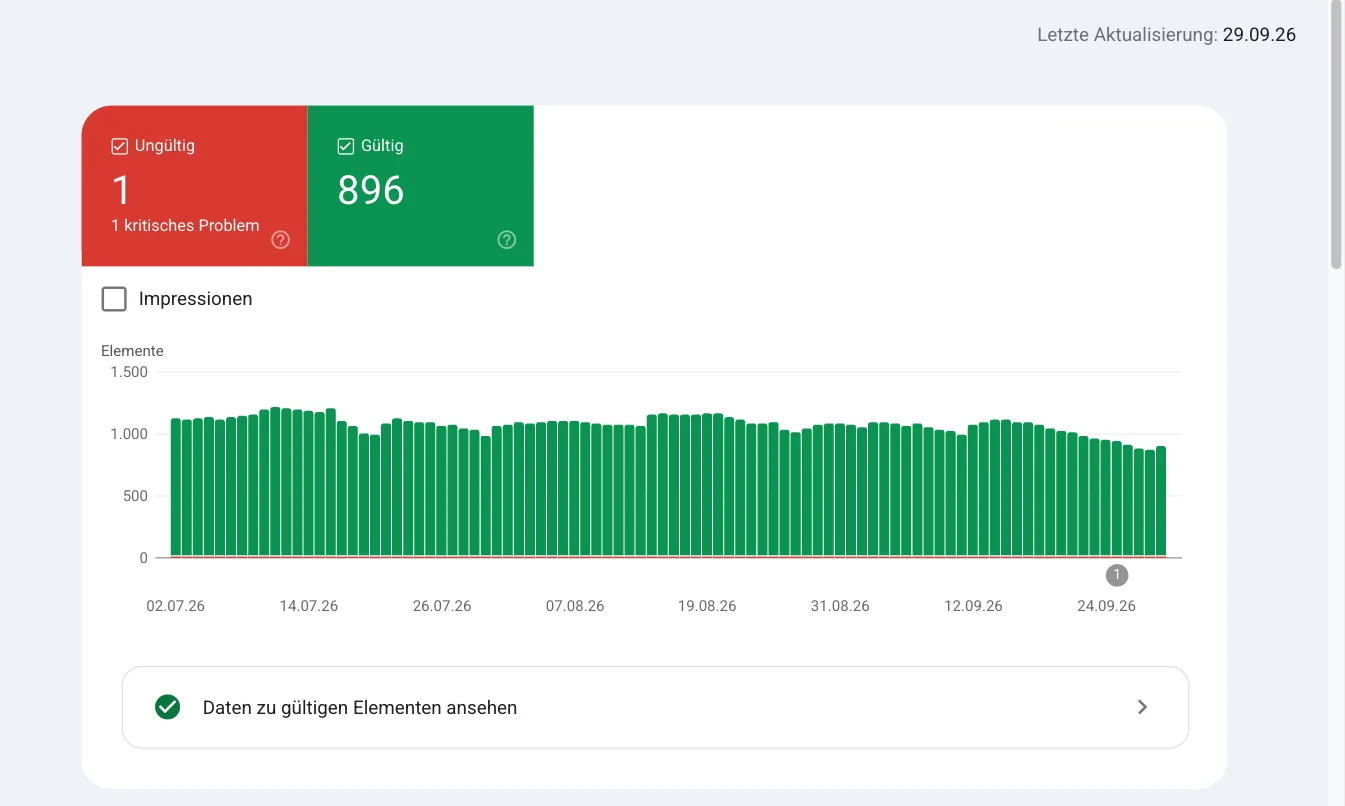
Task: Expand the chevron arrow on valid elements row
Action: [1142, 707]
